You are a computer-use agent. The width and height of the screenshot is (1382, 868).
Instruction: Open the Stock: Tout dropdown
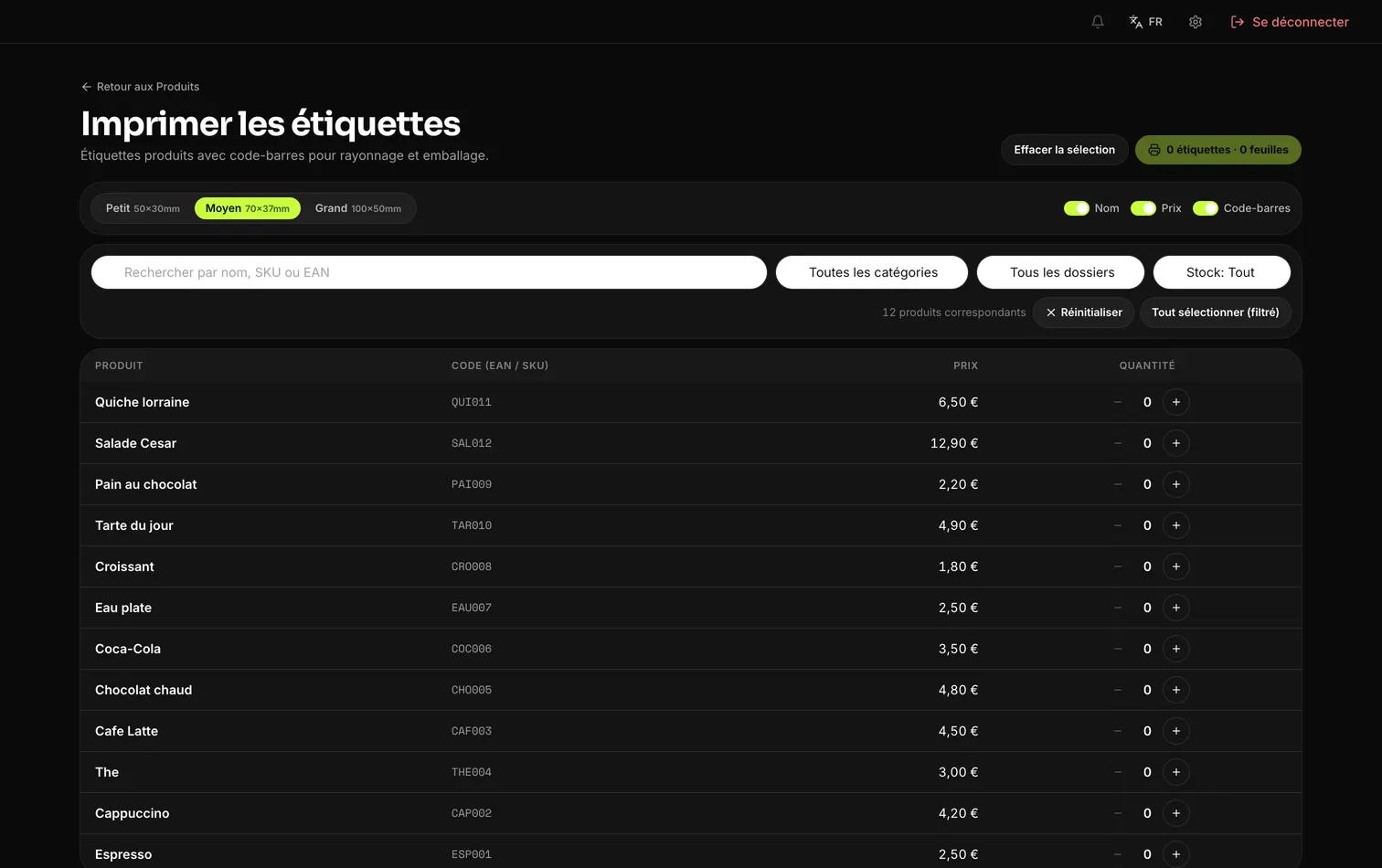(x=1222, y=272)
